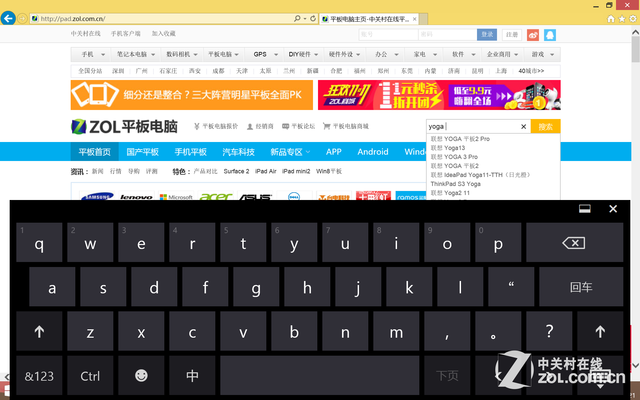Click the orange 搜索 search button
The height and width of the screenshot is (400, 640).
pyautogui.click(x=545, y=127)
